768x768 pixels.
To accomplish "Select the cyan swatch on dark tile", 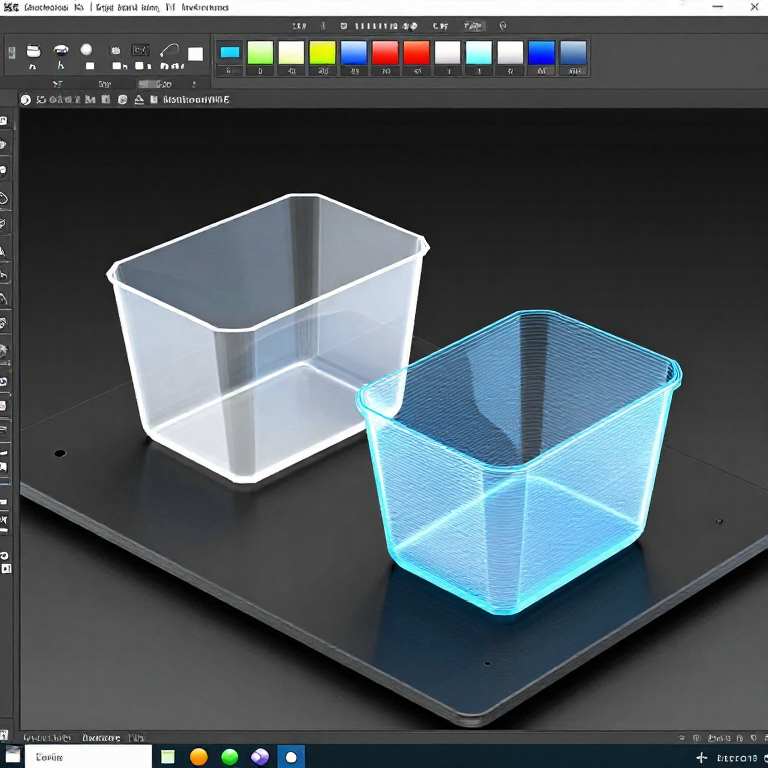I will [x=230, y=52].
